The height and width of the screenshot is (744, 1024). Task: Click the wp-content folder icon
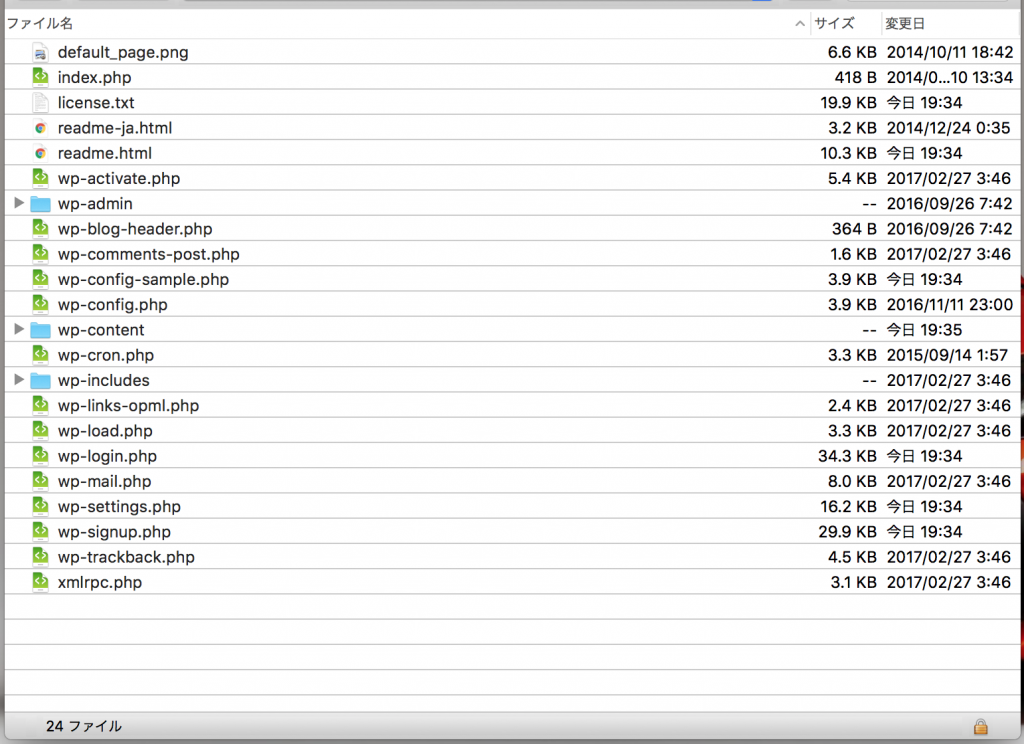(x=40, y=330)
